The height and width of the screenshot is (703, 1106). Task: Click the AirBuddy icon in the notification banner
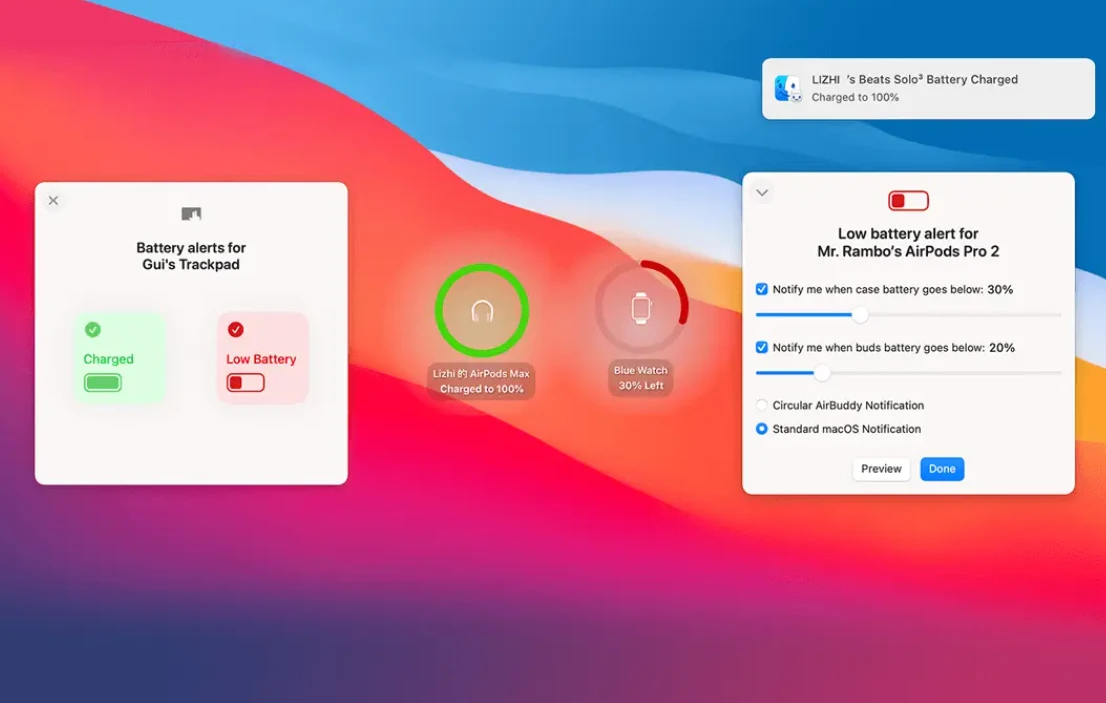coord(789,89)
